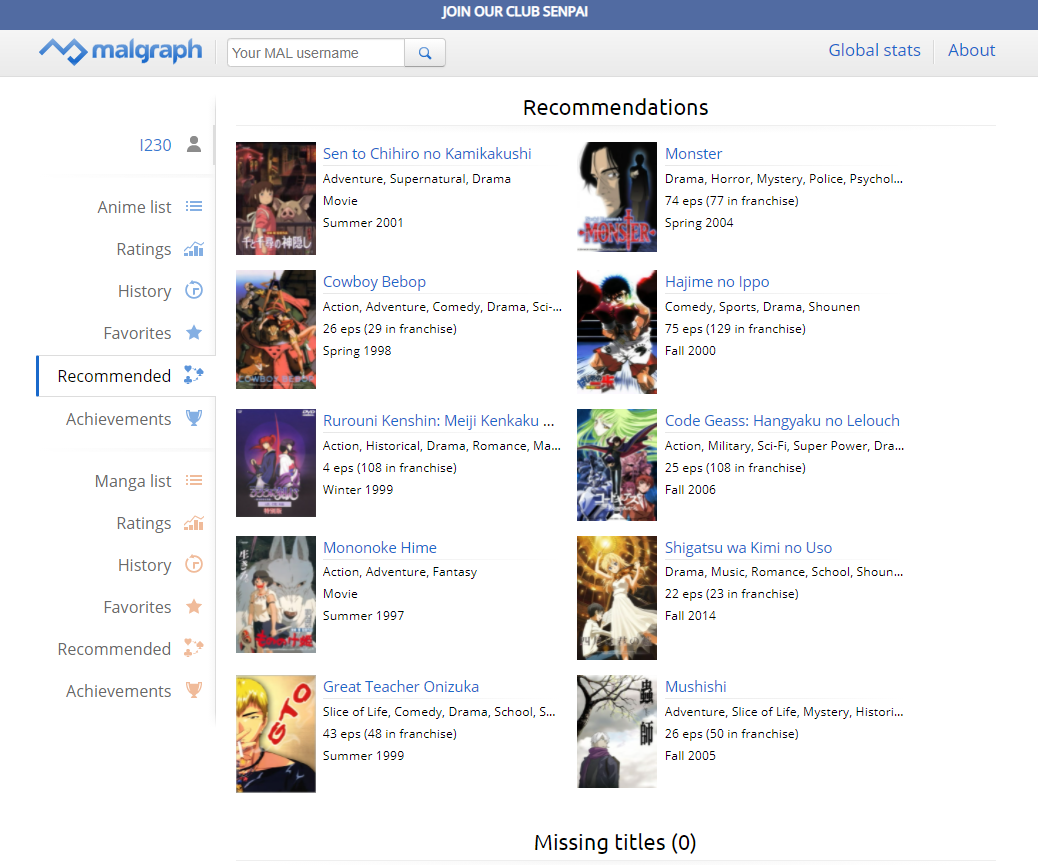
Task: Open Code Geass: Hangyaku no Lelouch link
Action: tap(782, 421)
